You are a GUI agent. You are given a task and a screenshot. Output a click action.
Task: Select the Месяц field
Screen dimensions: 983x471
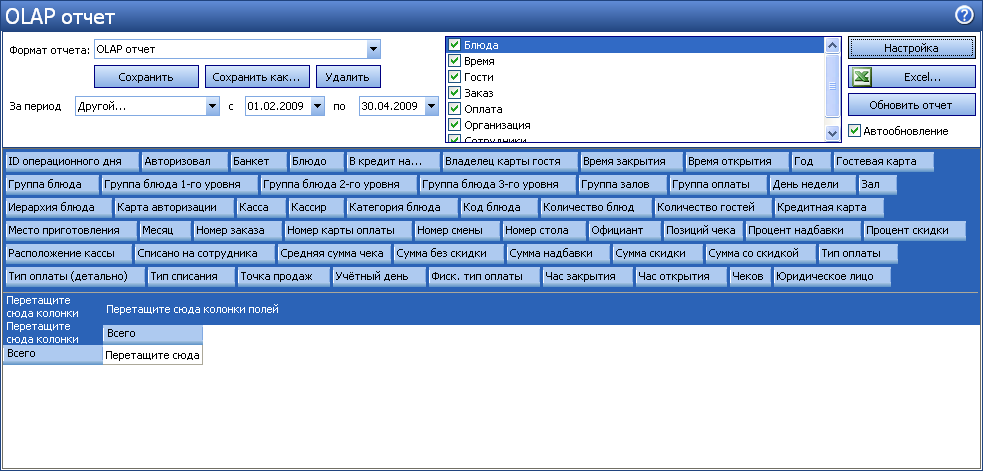[x=166, y=230]
